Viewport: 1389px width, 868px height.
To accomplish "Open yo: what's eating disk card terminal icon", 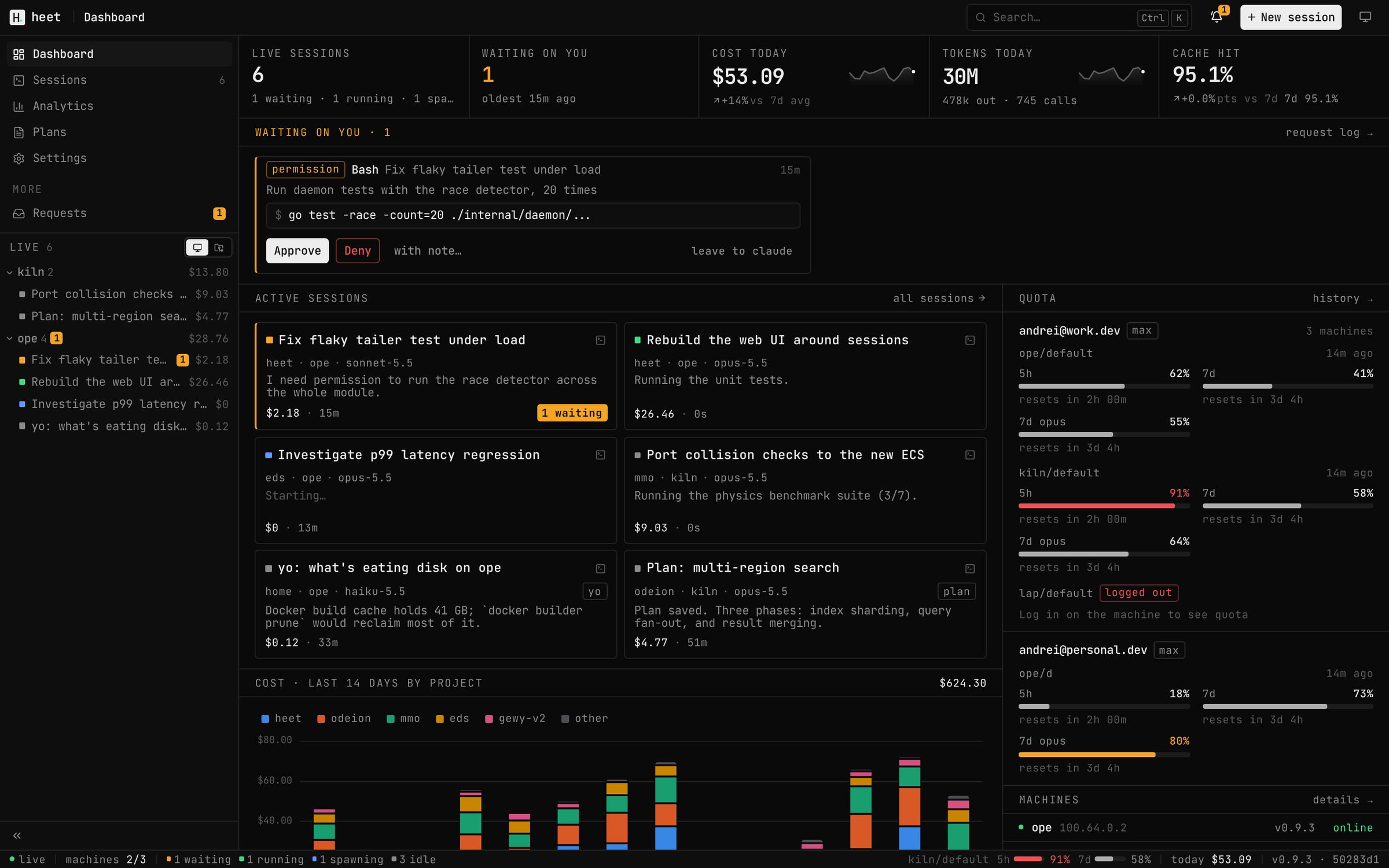I will tap(601, 569).
